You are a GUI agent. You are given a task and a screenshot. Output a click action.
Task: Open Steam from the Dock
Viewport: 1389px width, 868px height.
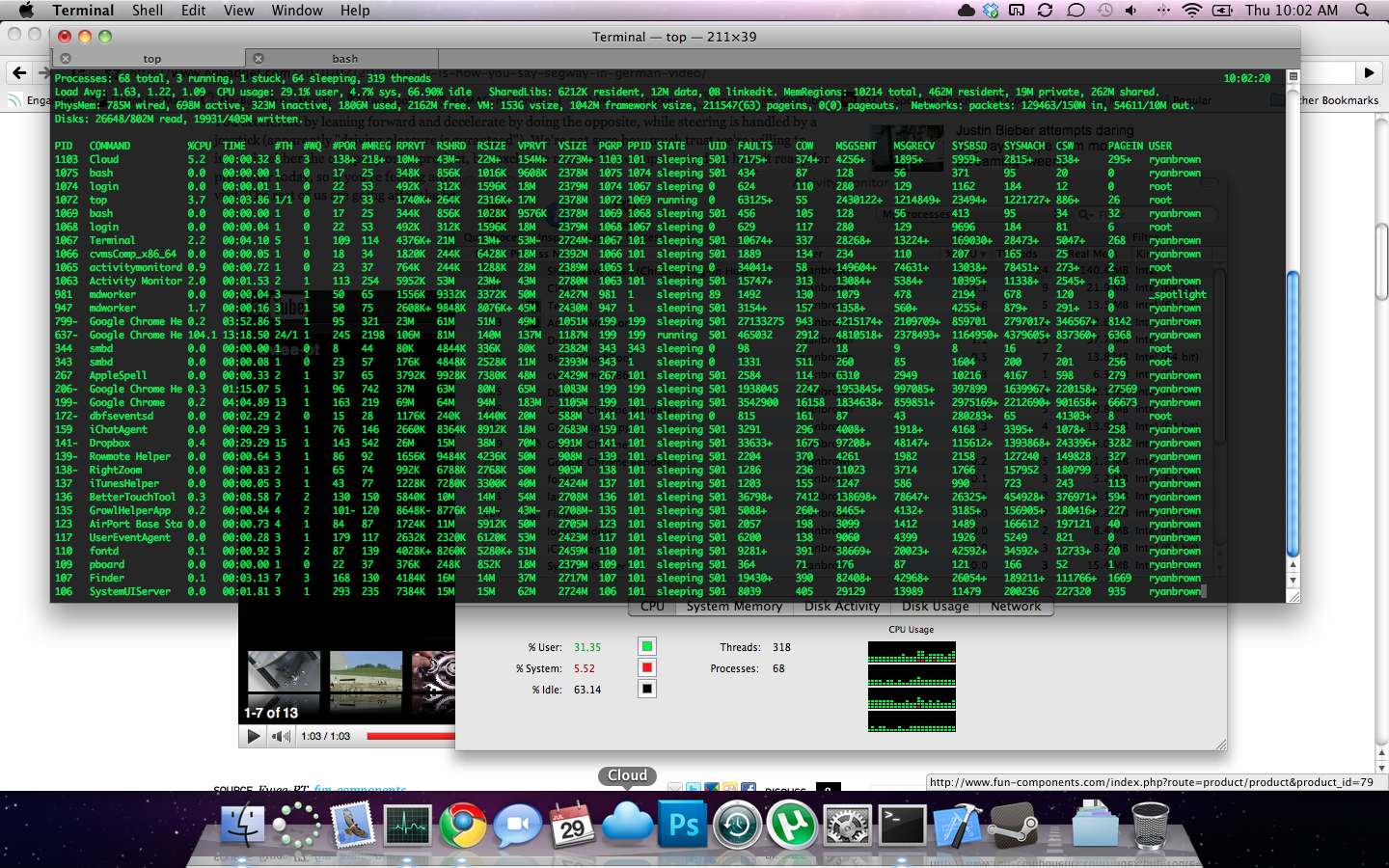[x=1013, y=827]
